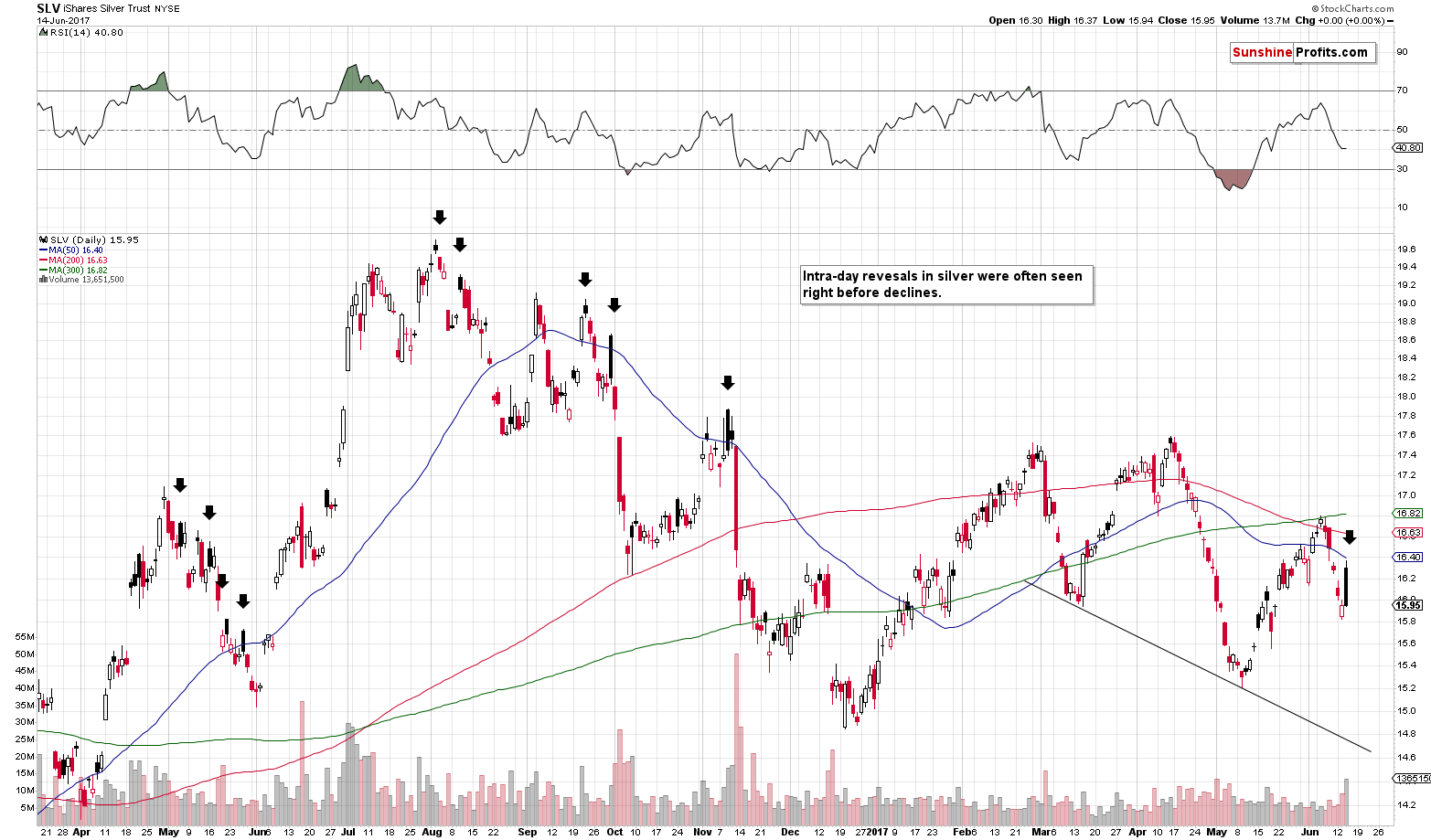Click the Dec label on the date axis
Screen dimensions: 1431x840
click(x=790, y=833)
